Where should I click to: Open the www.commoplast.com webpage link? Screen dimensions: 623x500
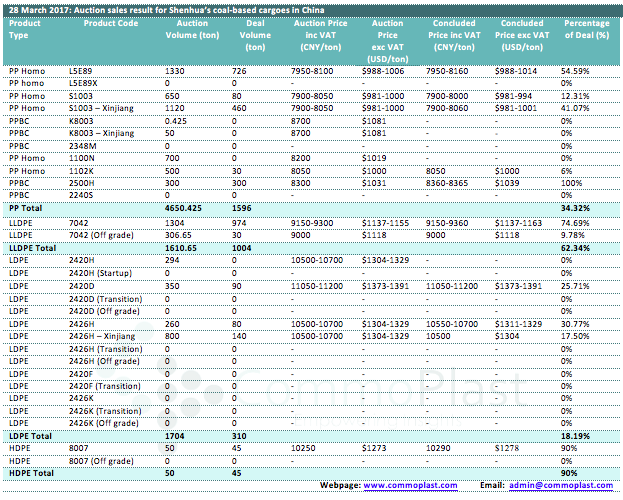(x=410, y=484)
